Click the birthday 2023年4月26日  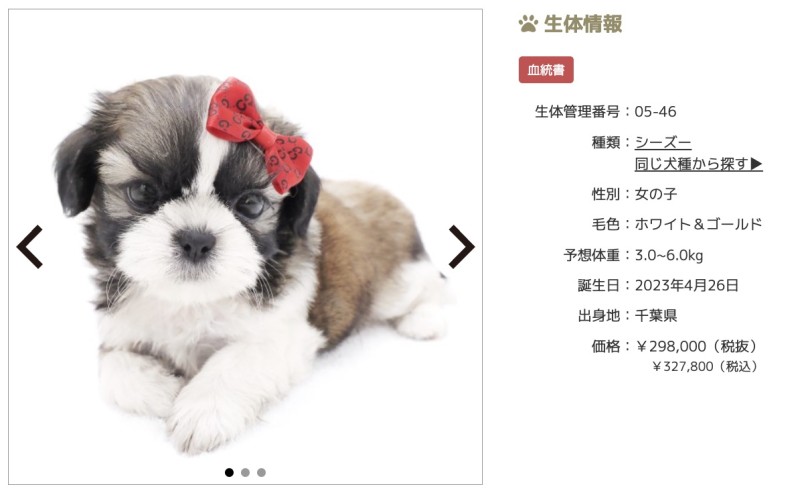[687, 285]
